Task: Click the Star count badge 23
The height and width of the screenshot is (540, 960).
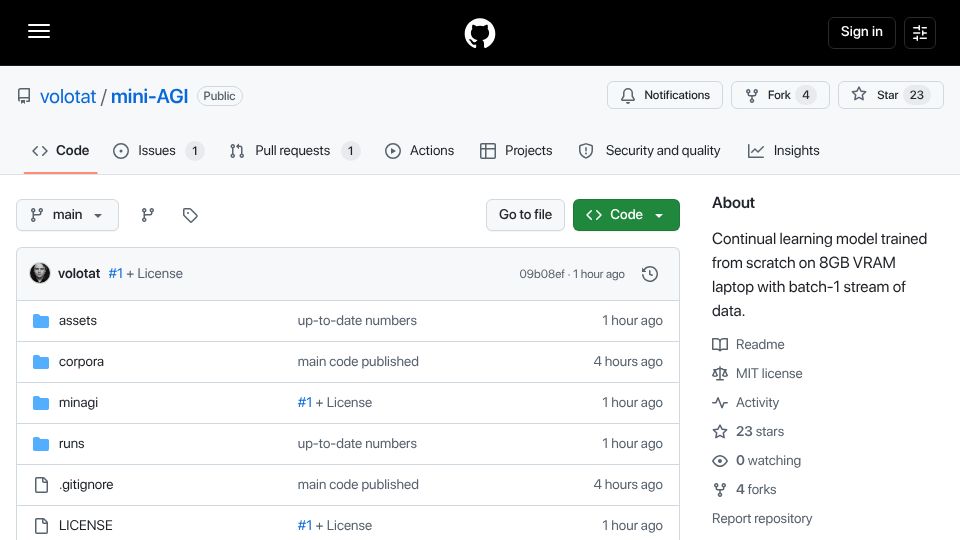Action: pos(917,95)
